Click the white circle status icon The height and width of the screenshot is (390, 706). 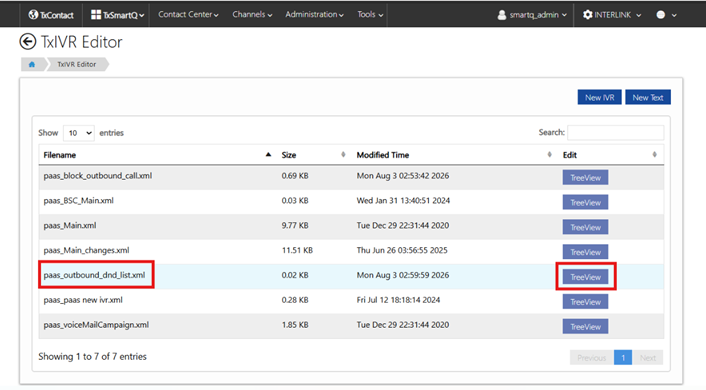click(x=661, y=15)
